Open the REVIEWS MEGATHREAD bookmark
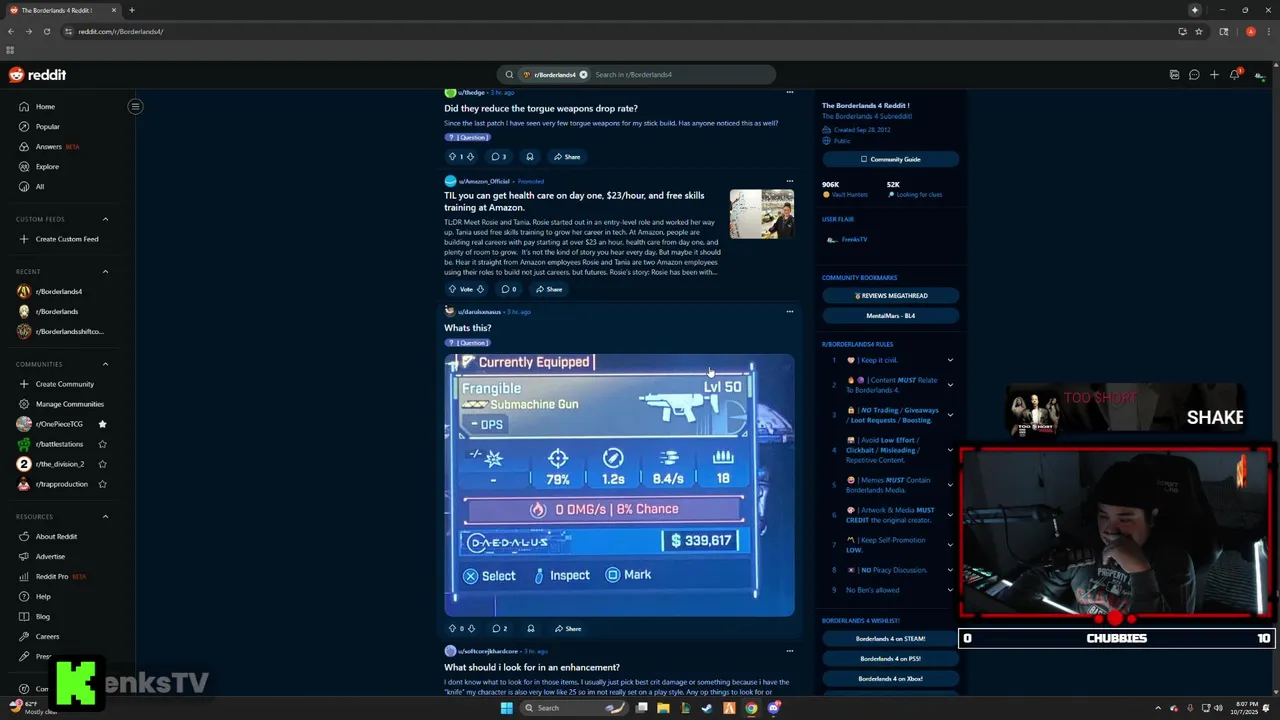The width and height of the screenshot is (1280, 720). pyautogui.click(x=890, y=296)
